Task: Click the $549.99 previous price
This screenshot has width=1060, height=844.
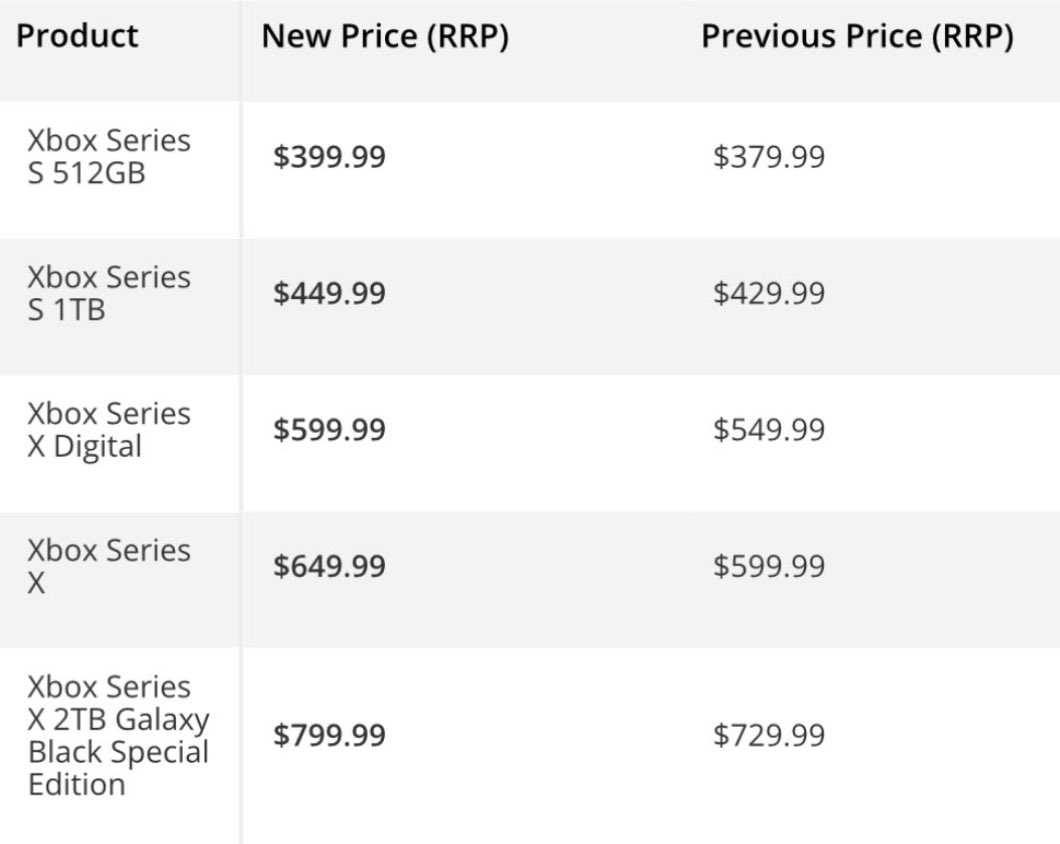Action: pyautogui.click(x=769, y=430)
